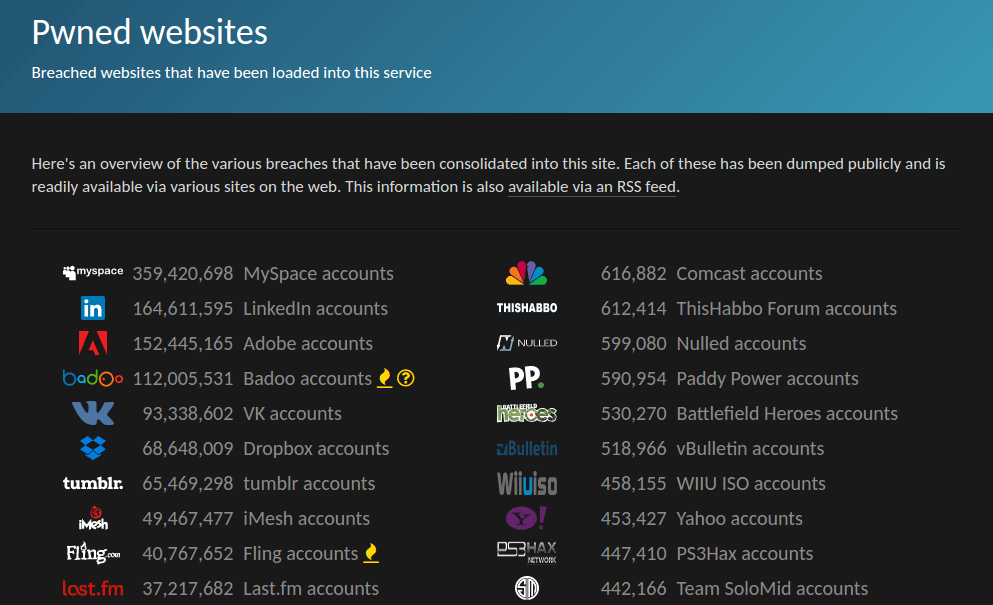Click the MySpace logo icon
Viewport: 993px width, 605px height.
[x=93, y=271]
